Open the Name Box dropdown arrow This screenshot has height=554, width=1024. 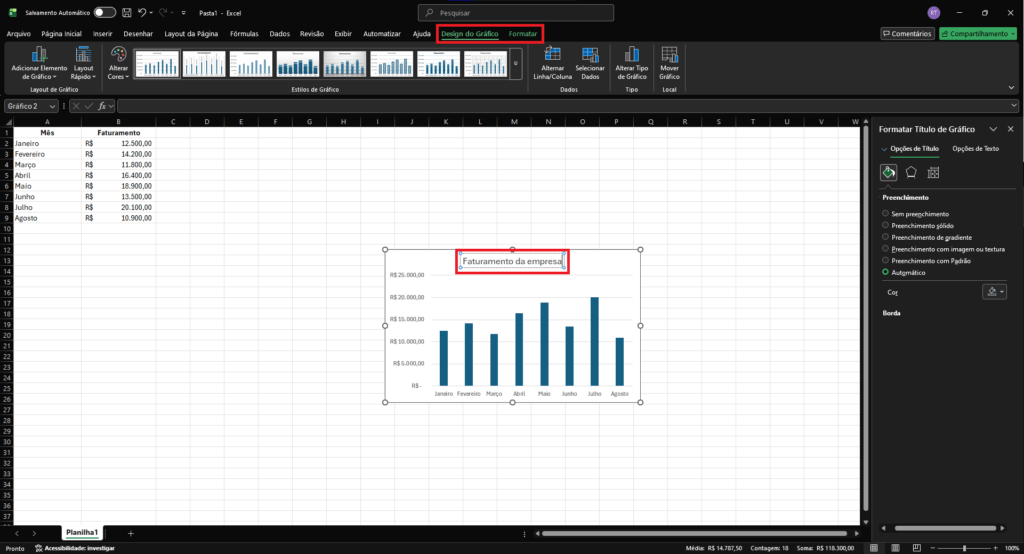click(x=52, y=106)
